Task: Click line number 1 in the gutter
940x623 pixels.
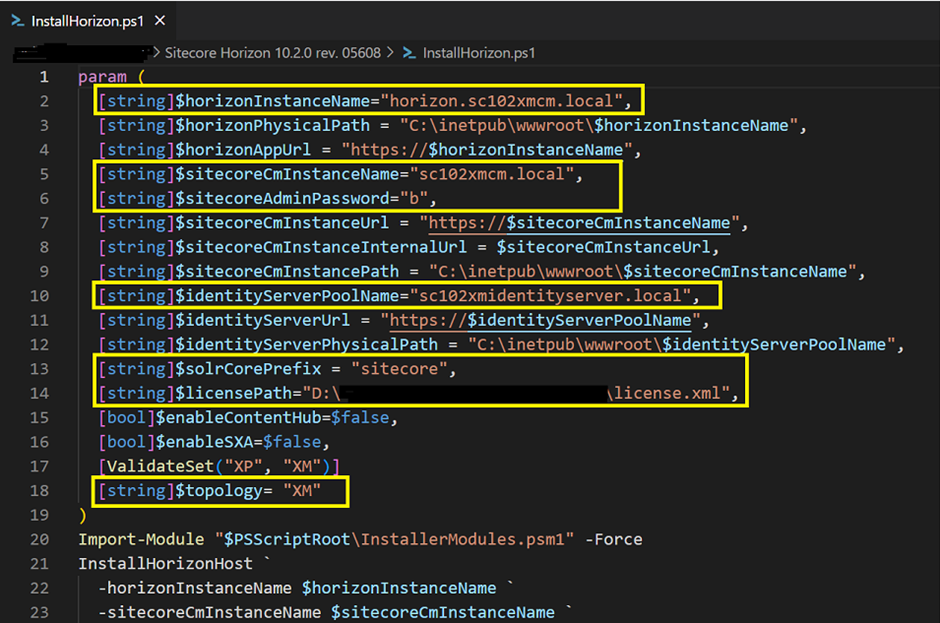Action: pos(44,77)
